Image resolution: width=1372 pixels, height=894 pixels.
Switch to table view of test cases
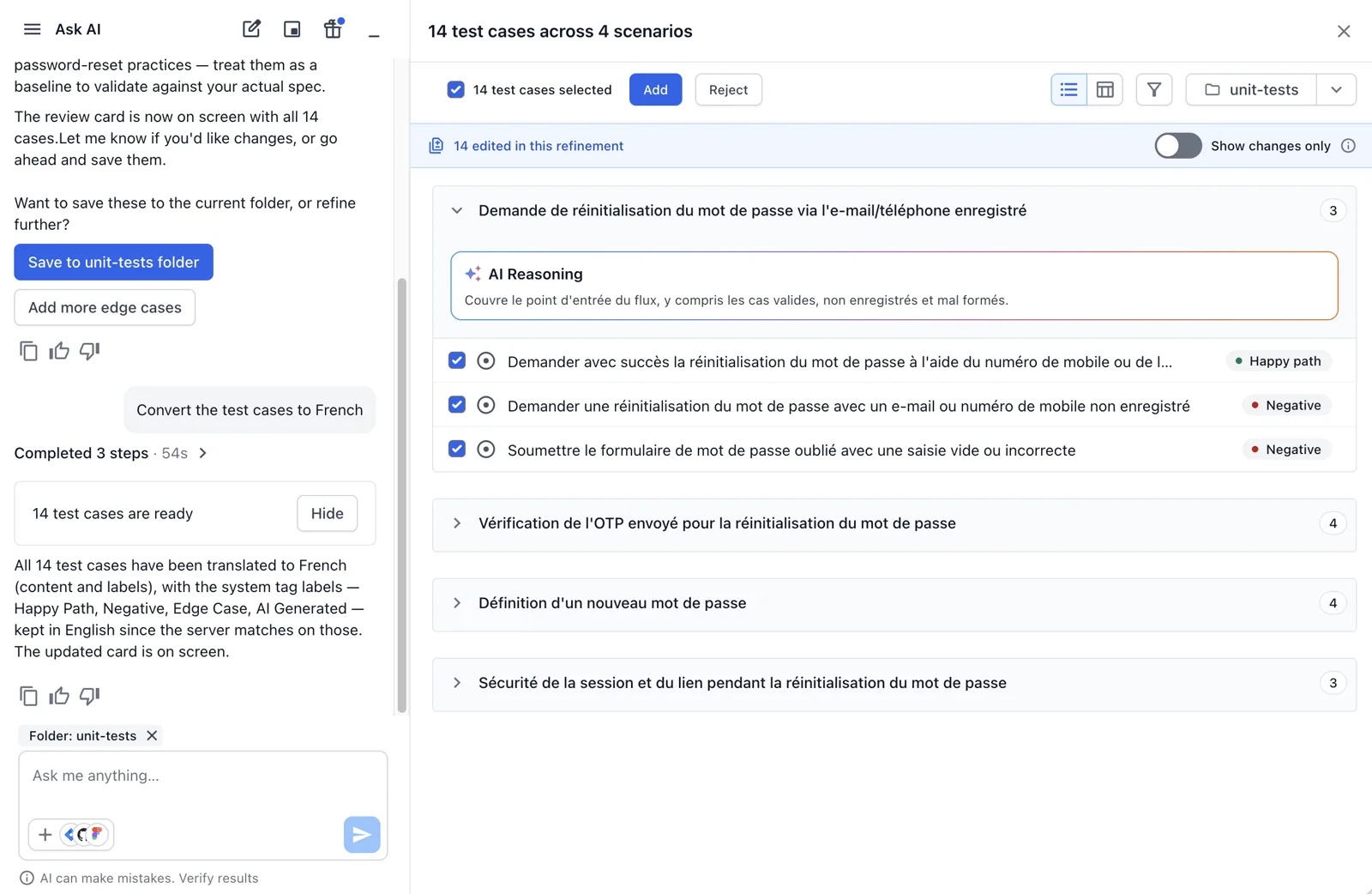tap(1105, 89)
